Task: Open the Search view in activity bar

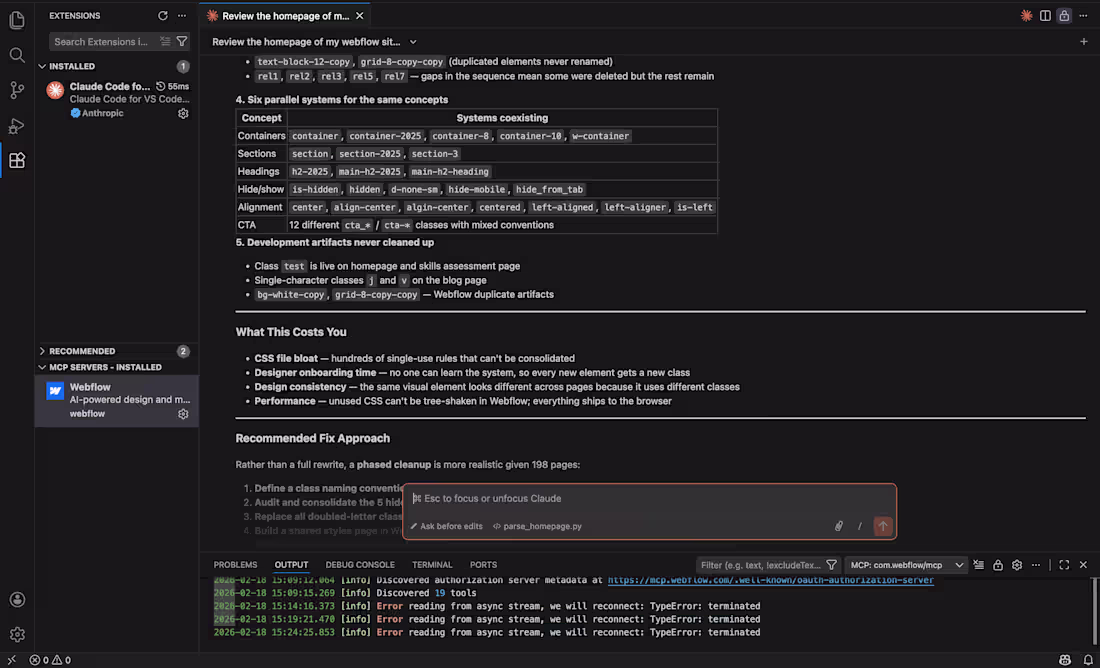Action: click(17, 55)
